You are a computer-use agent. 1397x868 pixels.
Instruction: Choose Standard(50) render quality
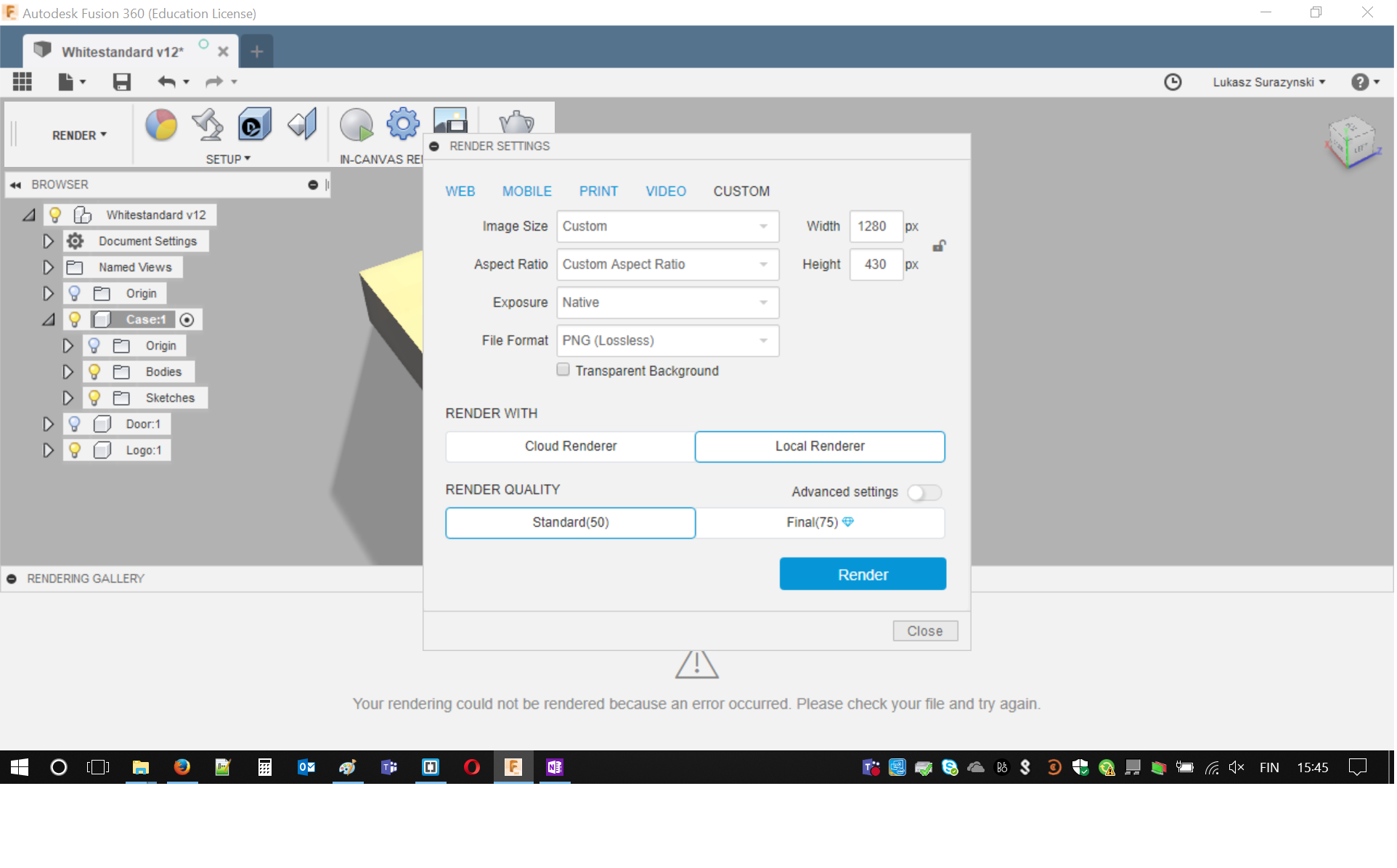click(x=571, y=523)
